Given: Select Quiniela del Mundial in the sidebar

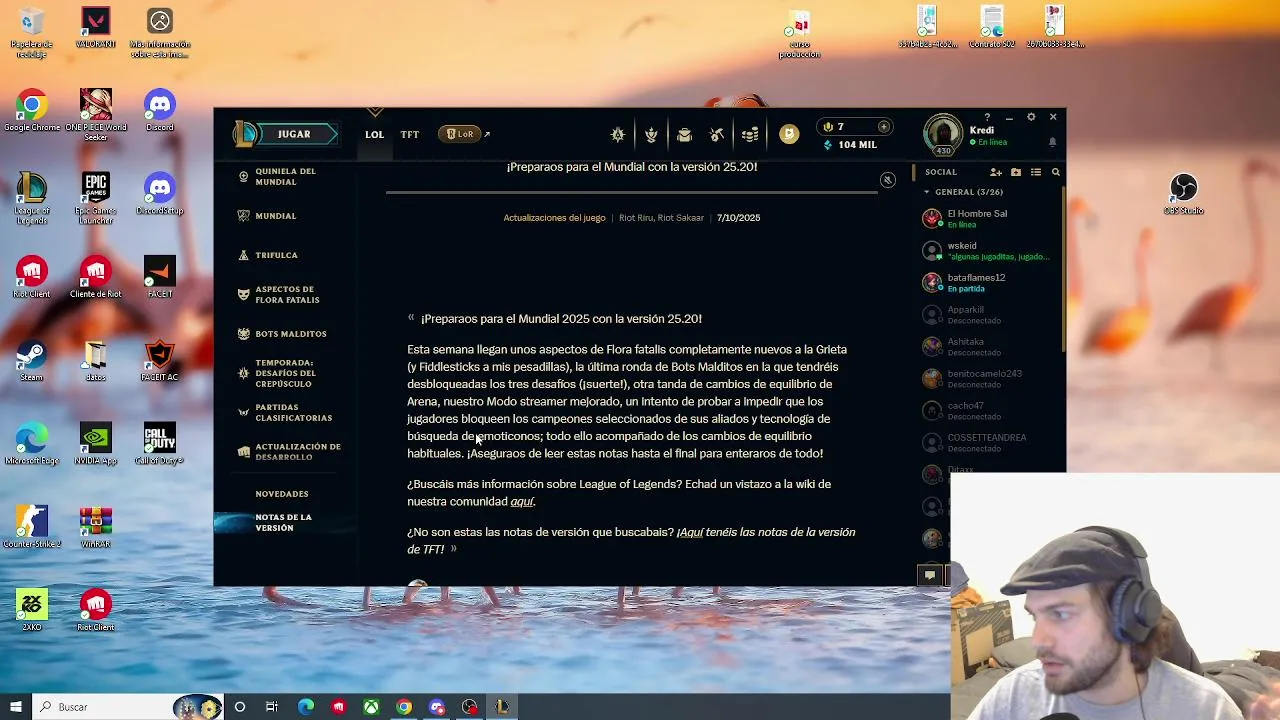Looking at the screenshot, I should coord(285,177).
